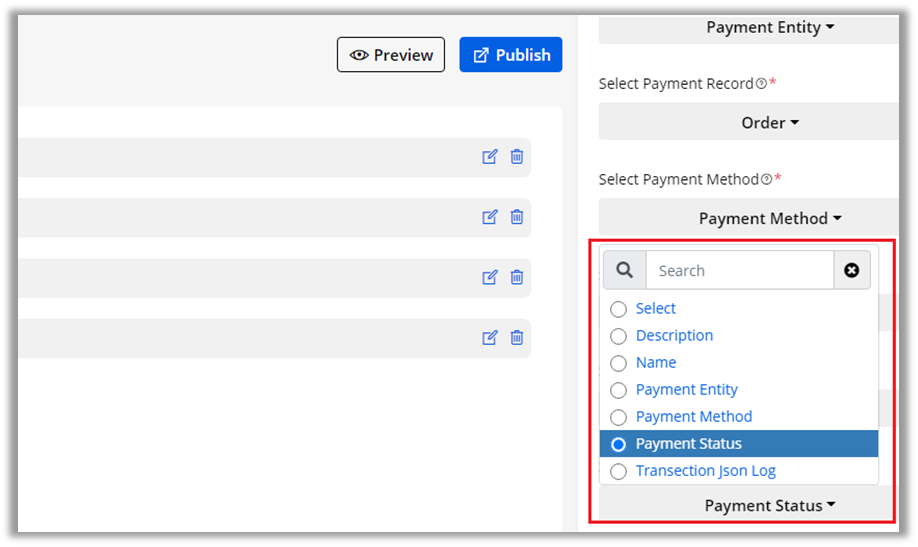The image size is (918, 547).
Task: Collapse the Payment Status dropdown button
Action: [769, 506]
